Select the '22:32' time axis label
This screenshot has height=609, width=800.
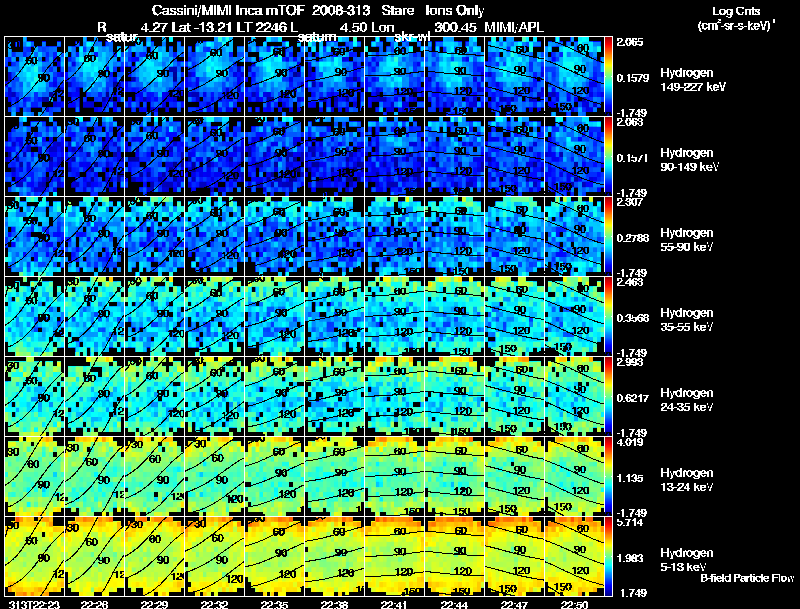pyautogui.click(x=214, y=605)
